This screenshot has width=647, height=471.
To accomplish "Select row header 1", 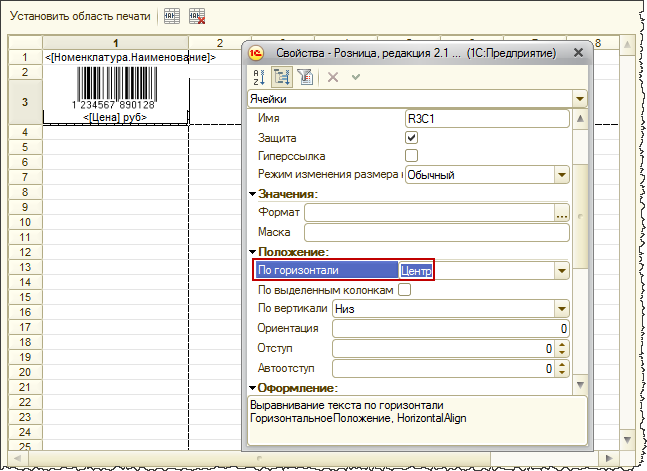I will click(25, 57).
